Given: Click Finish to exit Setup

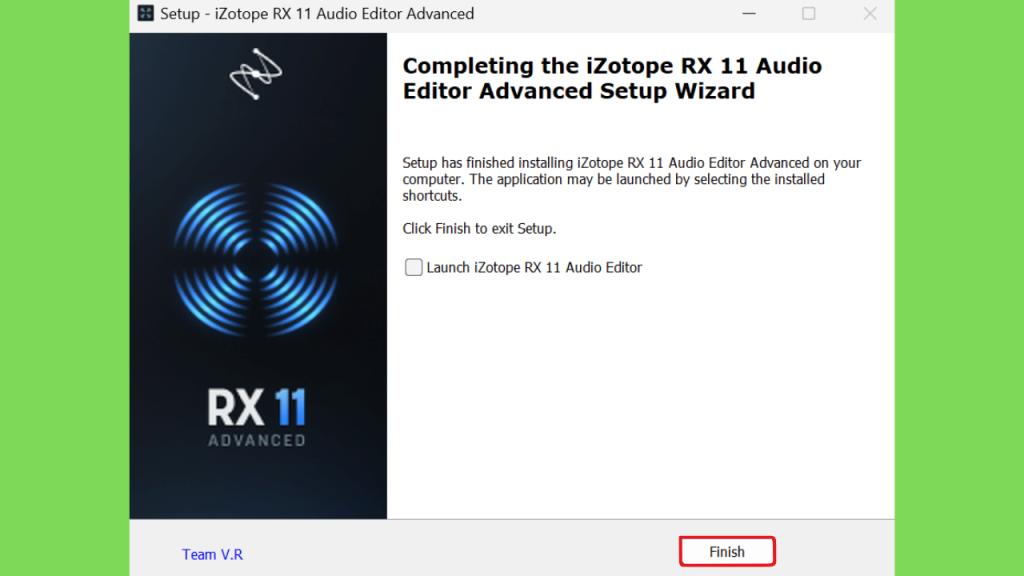Looking at the screenshot, I should 727,552.
